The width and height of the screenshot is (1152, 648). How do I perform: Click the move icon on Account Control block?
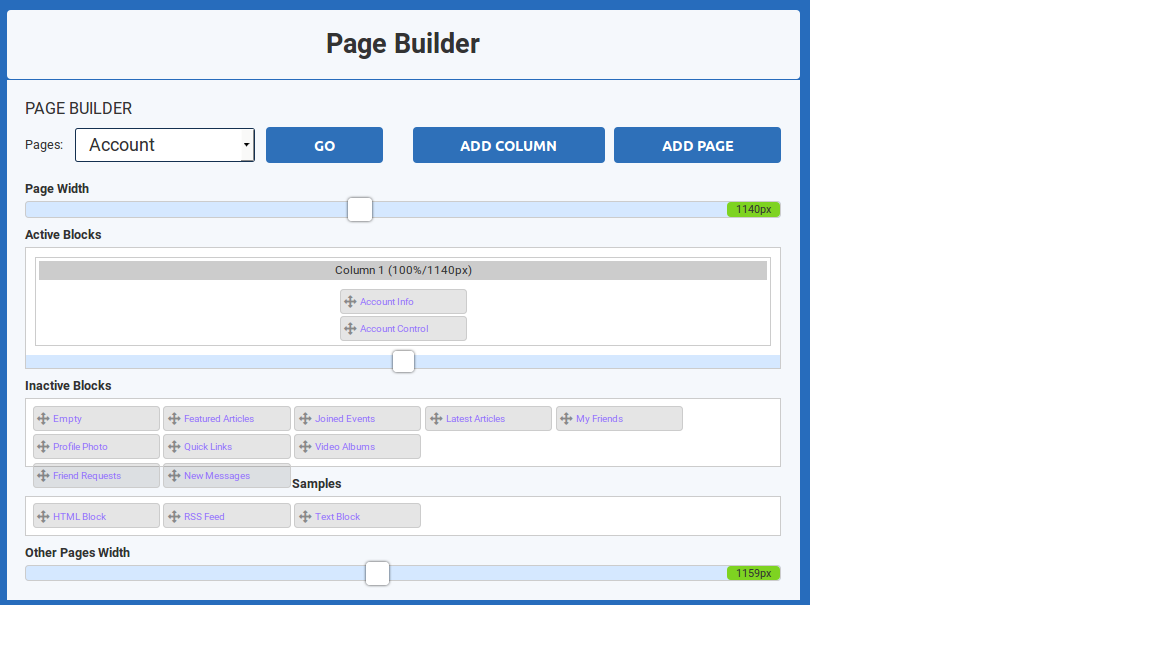pyautogui.click(x=350, y=329)
